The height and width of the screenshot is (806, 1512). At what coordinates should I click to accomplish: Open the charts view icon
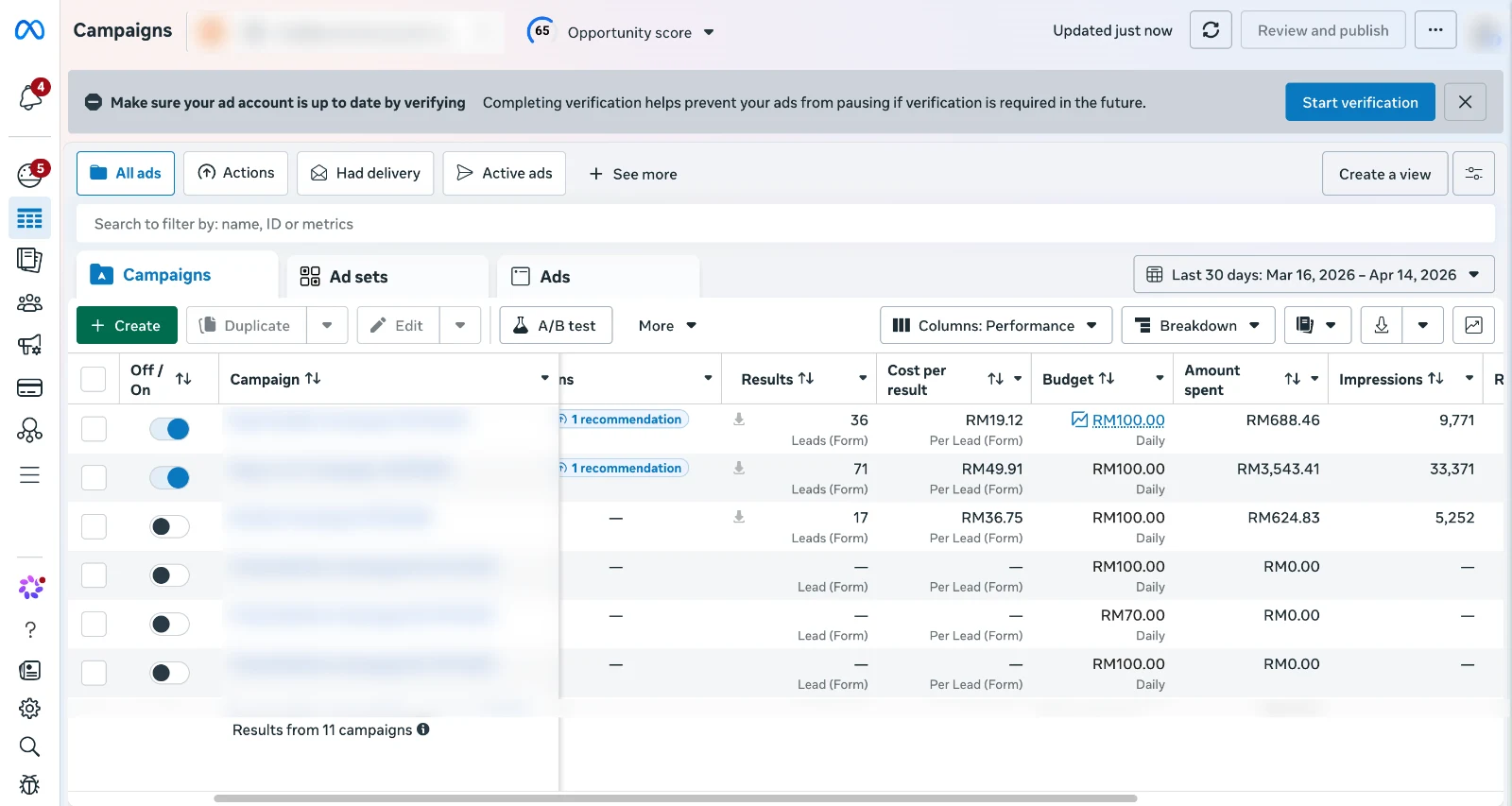click(x=1473, y=325)
